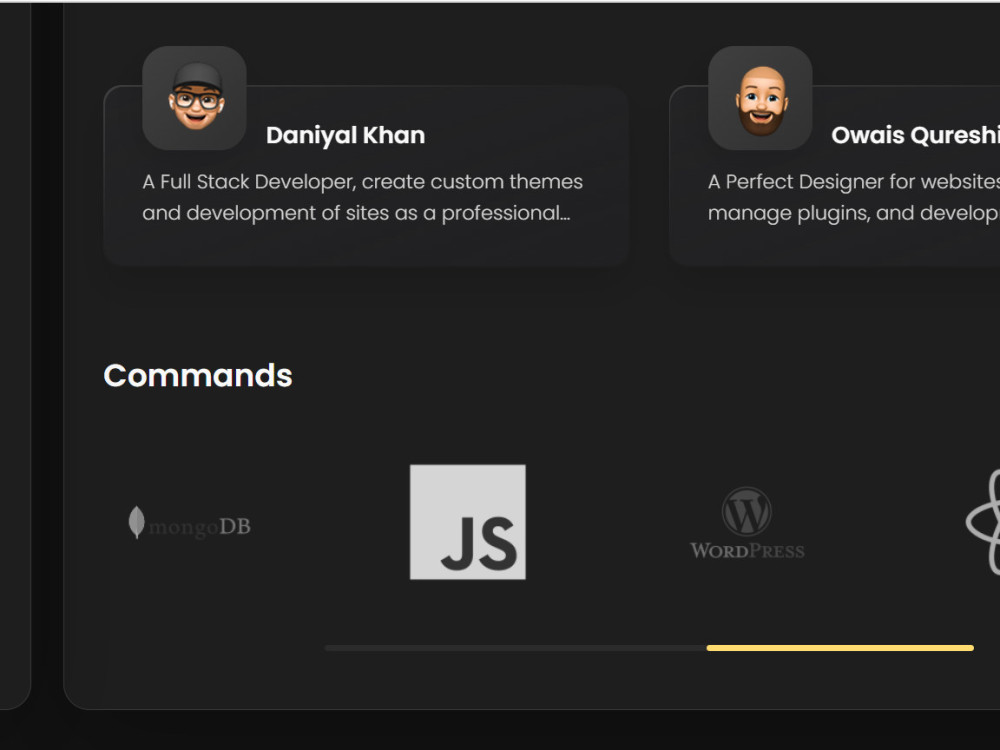Image resolution: width=1000 pixels, height=750 pixels.
Task: Click the React atom logo
Action: [983, 522]
